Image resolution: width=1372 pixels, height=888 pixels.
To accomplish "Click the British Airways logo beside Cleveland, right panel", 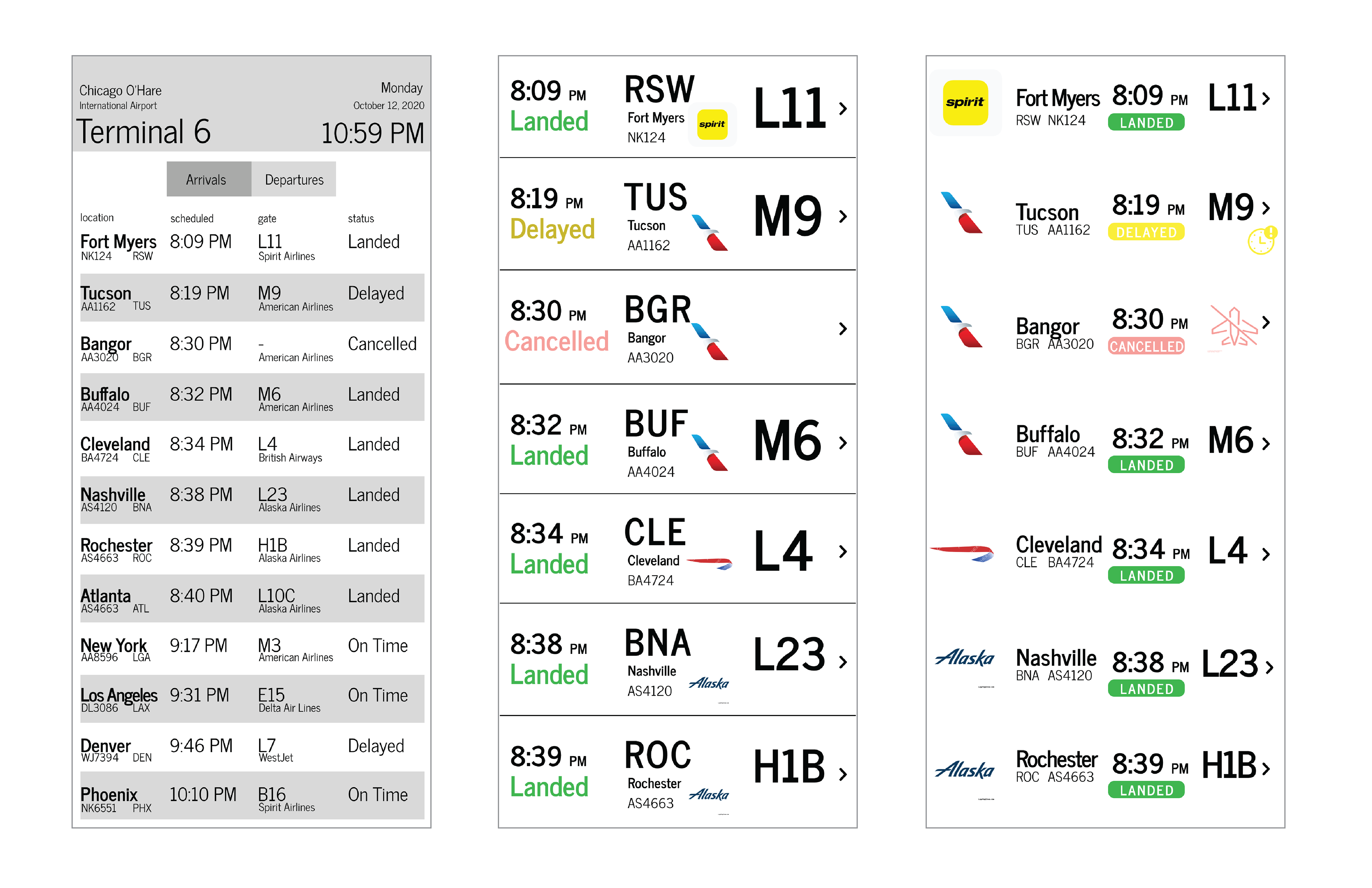I will 963,553.
